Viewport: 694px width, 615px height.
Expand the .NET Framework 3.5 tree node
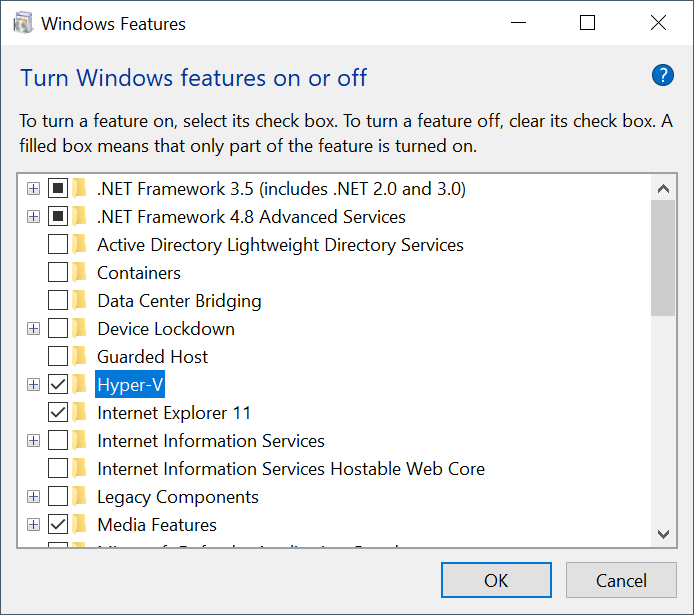point(33,189)
